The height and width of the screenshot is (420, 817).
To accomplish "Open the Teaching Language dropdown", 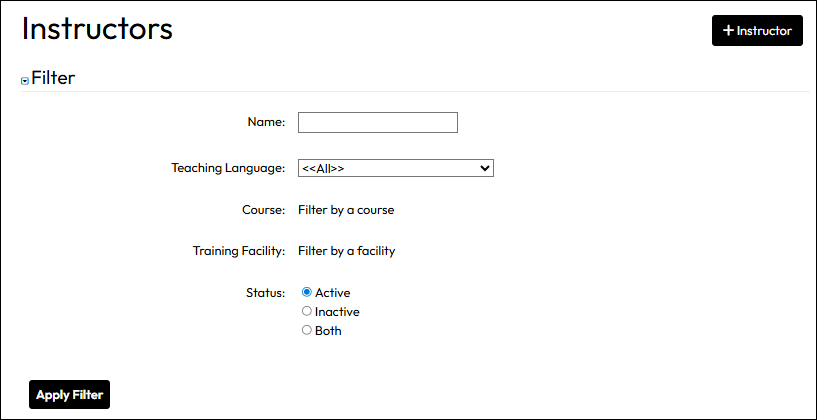I will point(395,169).
